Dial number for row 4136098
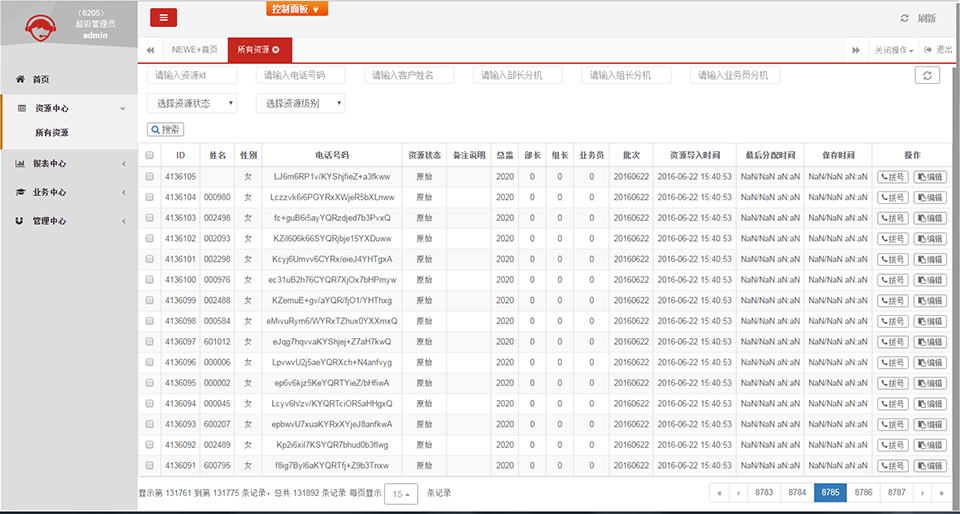 pos(893,321)
